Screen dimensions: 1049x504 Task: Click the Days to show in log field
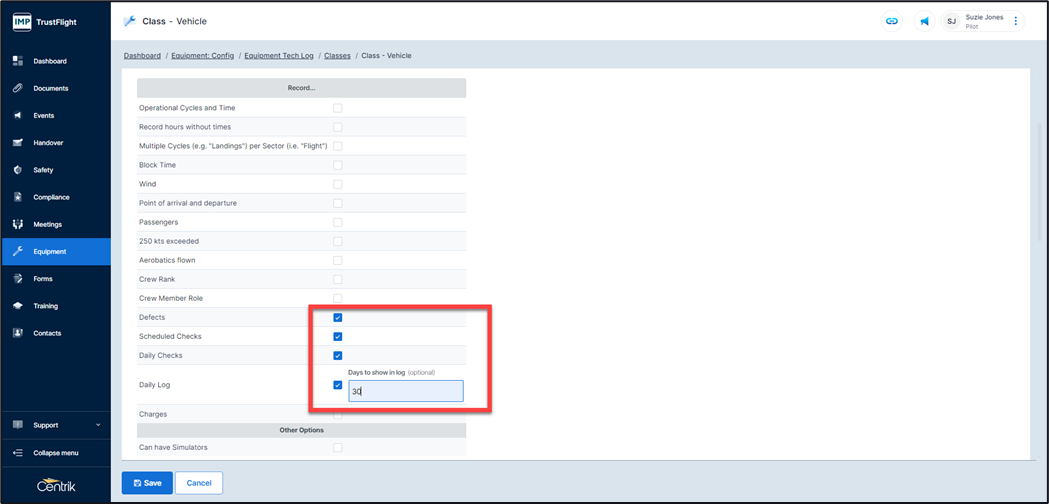[x=405, y=391]
